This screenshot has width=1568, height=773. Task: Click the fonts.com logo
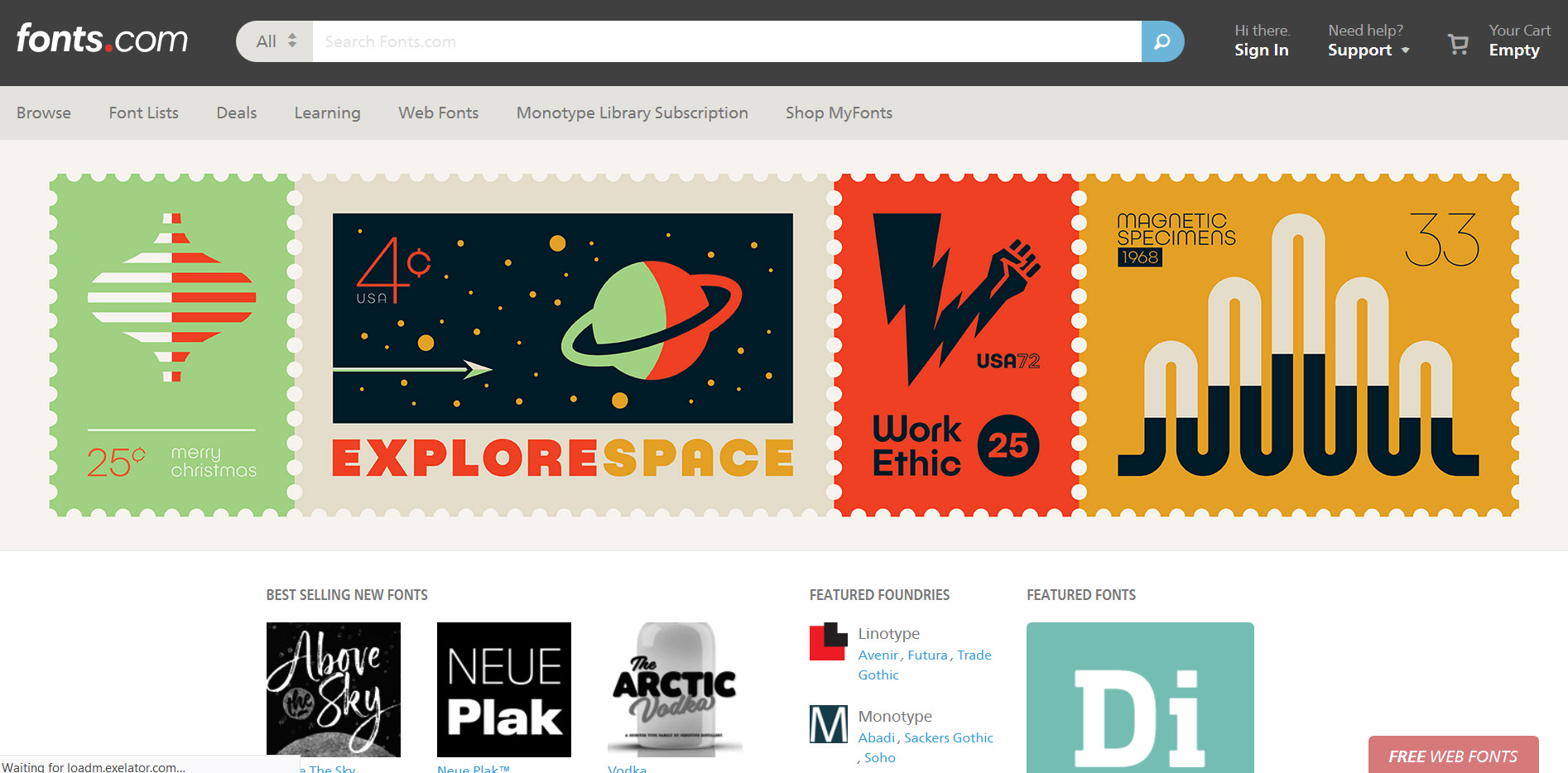tap(102, 40)
